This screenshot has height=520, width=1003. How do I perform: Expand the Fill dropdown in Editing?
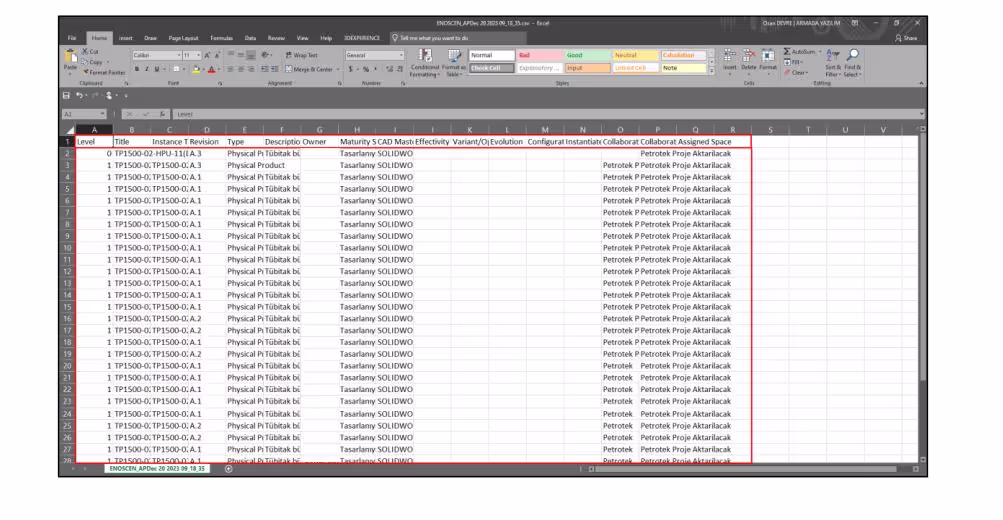coord(801,62)
